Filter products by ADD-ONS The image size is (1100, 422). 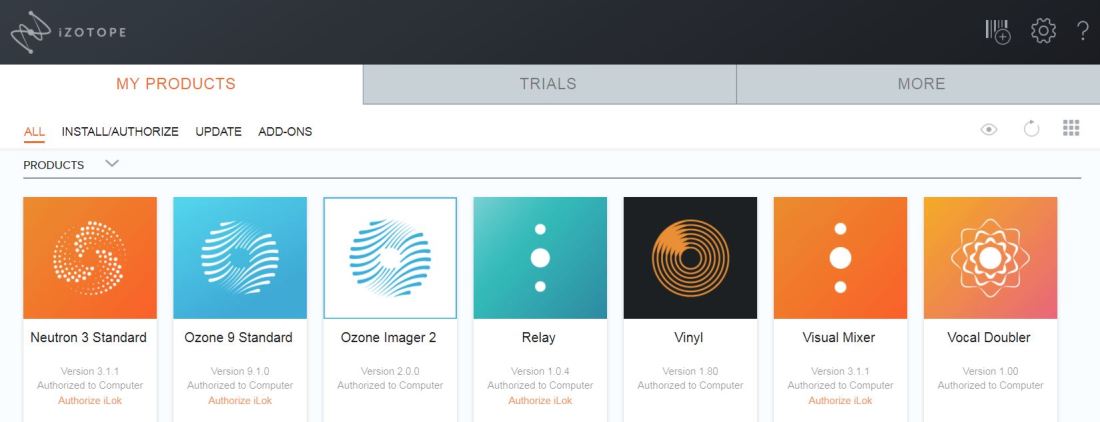click(x=285, y=131)
